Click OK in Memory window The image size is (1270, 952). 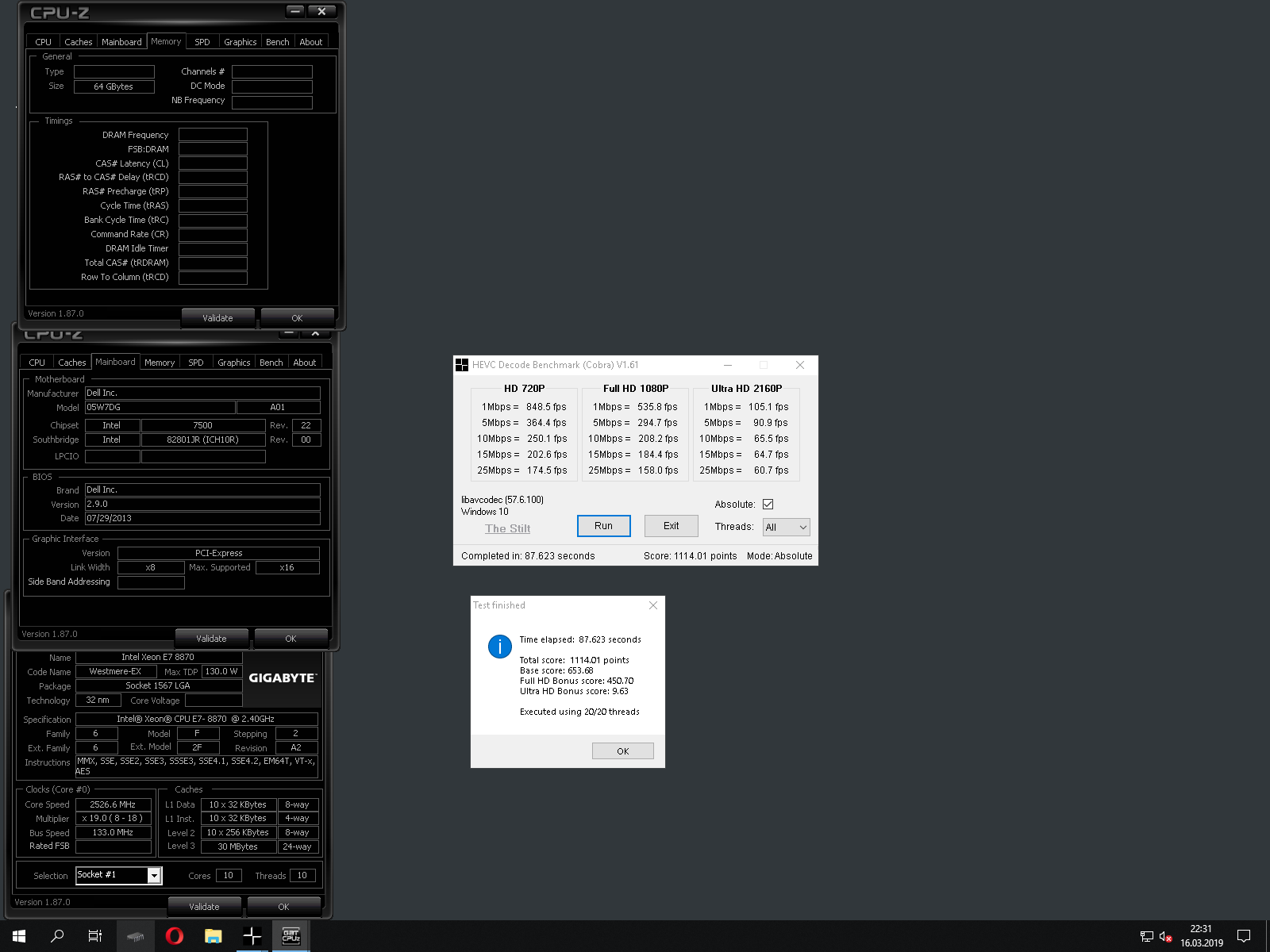pyautogui.click(x=297, y=318)
